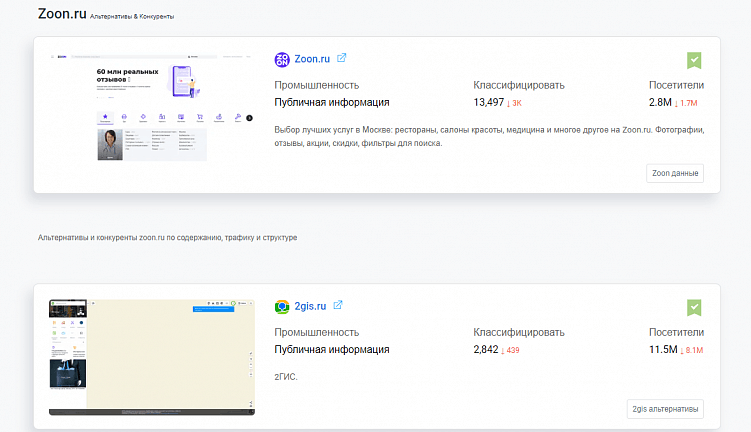This screenshot has width=751, height=432.
Task: Click the 2gis.ru logo icon
Action: pyautogui.click(x=282, y=307)
